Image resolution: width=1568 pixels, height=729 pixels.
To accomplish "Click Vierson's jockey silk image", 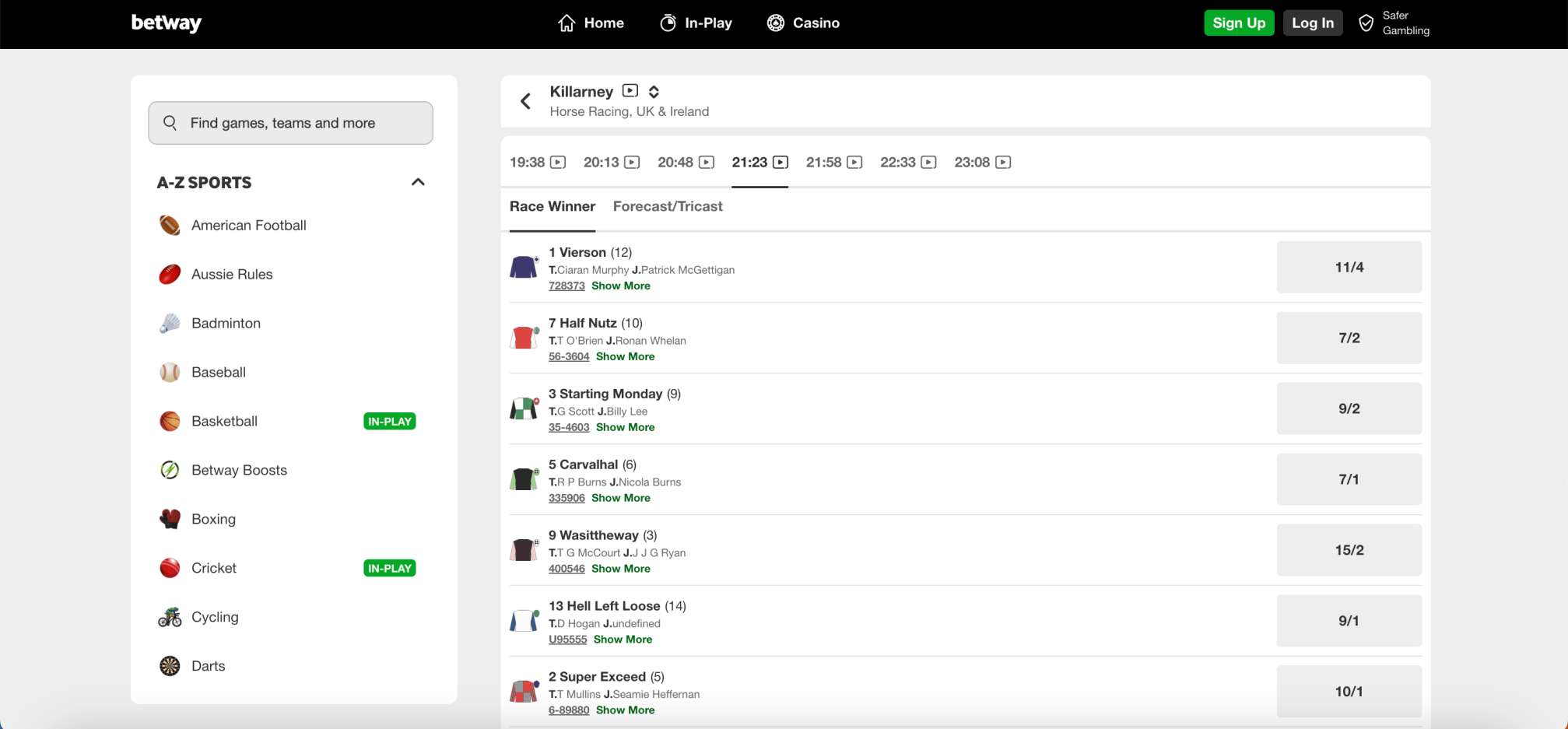I will point(524,267).
